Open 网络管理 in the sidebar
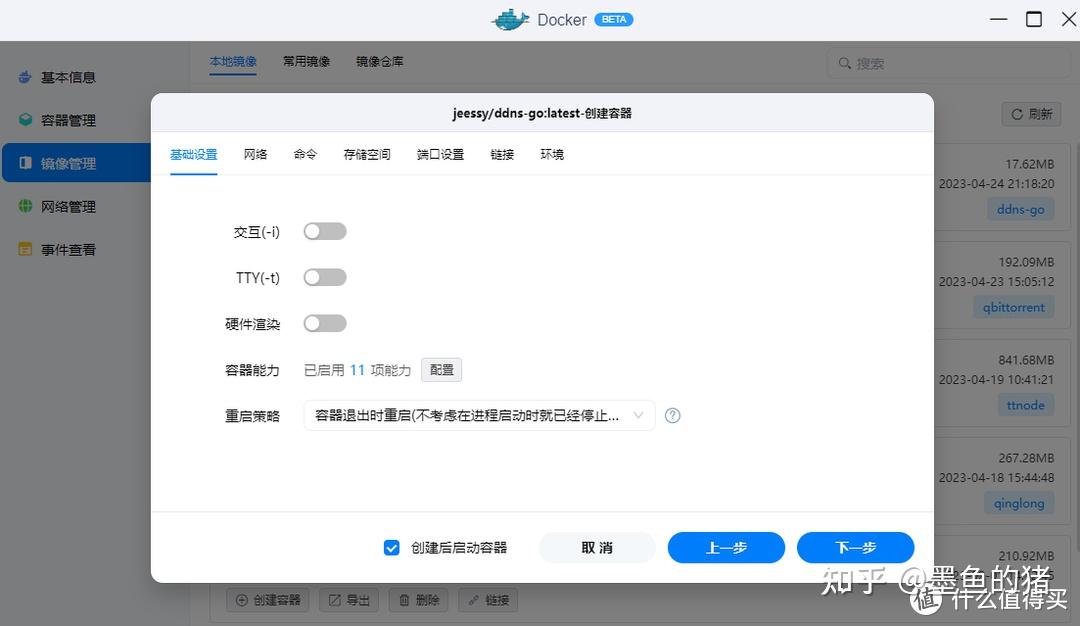Image resolution: width=1080 pixels, height=626 pixels. click(70, 206)
